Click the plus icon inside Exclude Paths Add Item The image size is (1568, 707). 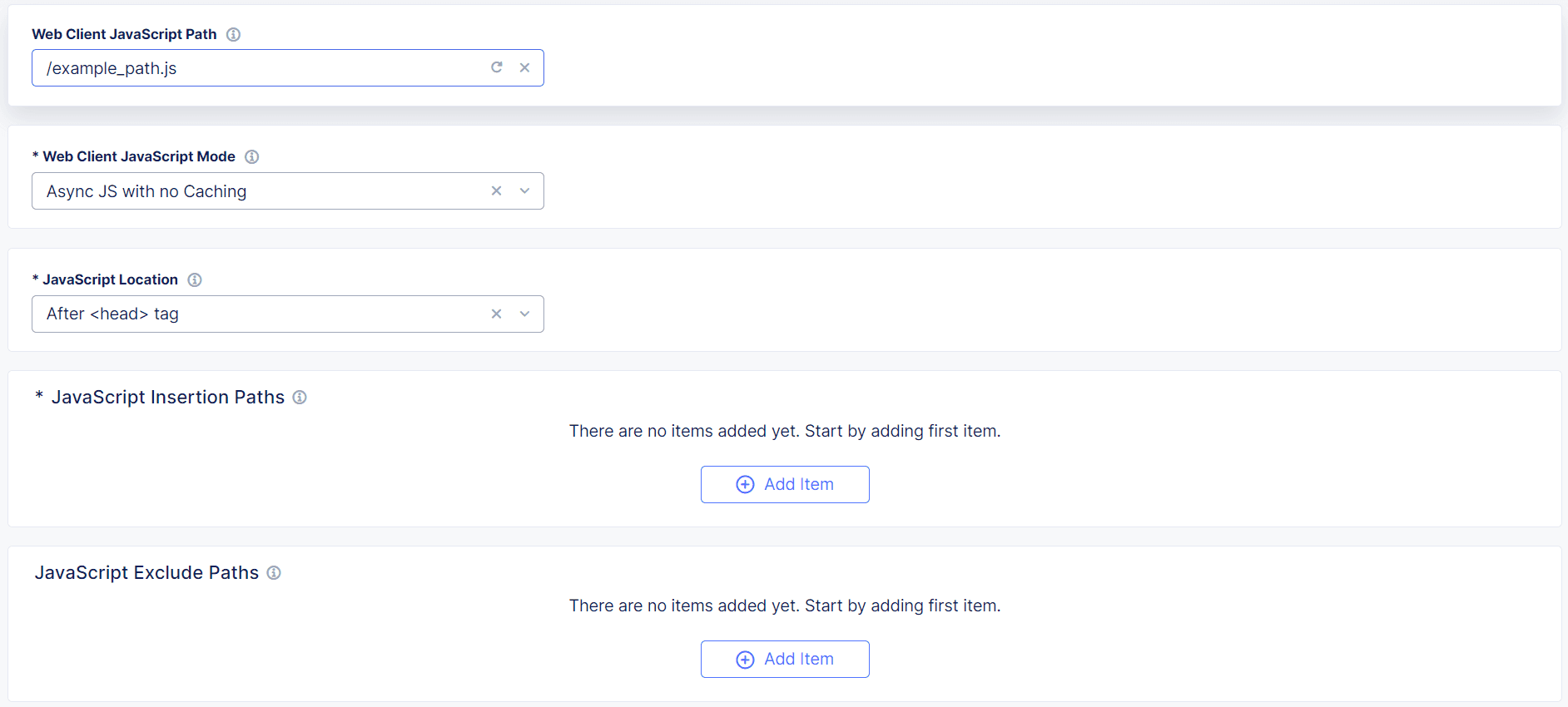tap(743, 659)
